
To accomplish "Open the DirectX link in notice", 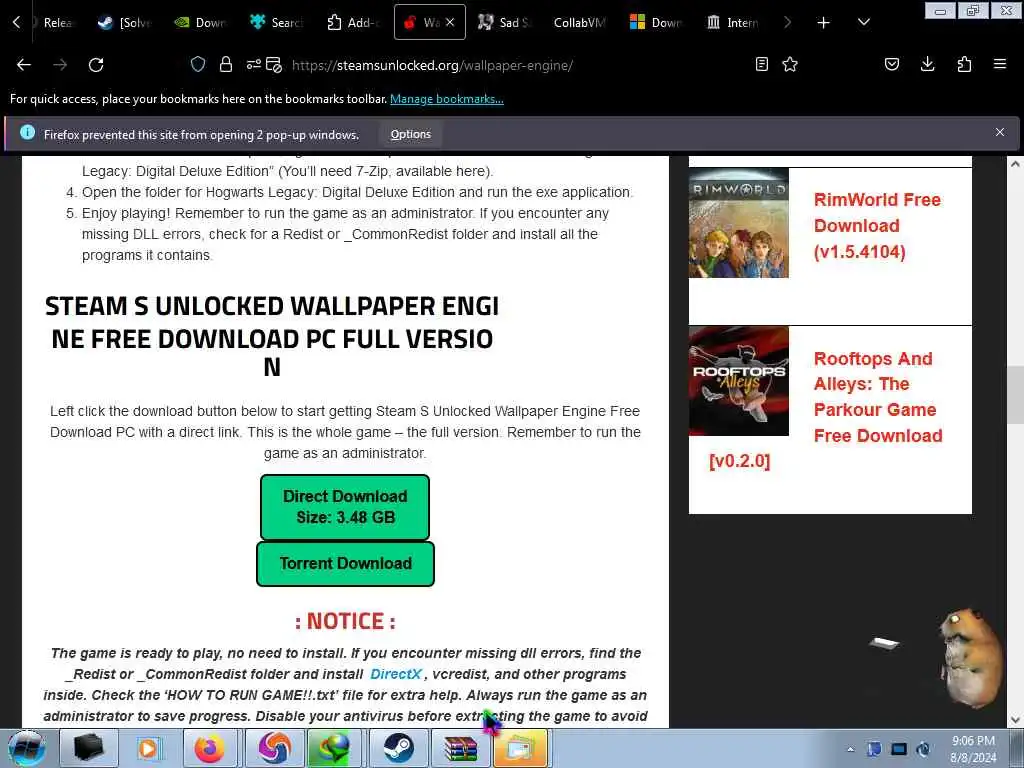I will pos(396,674).
